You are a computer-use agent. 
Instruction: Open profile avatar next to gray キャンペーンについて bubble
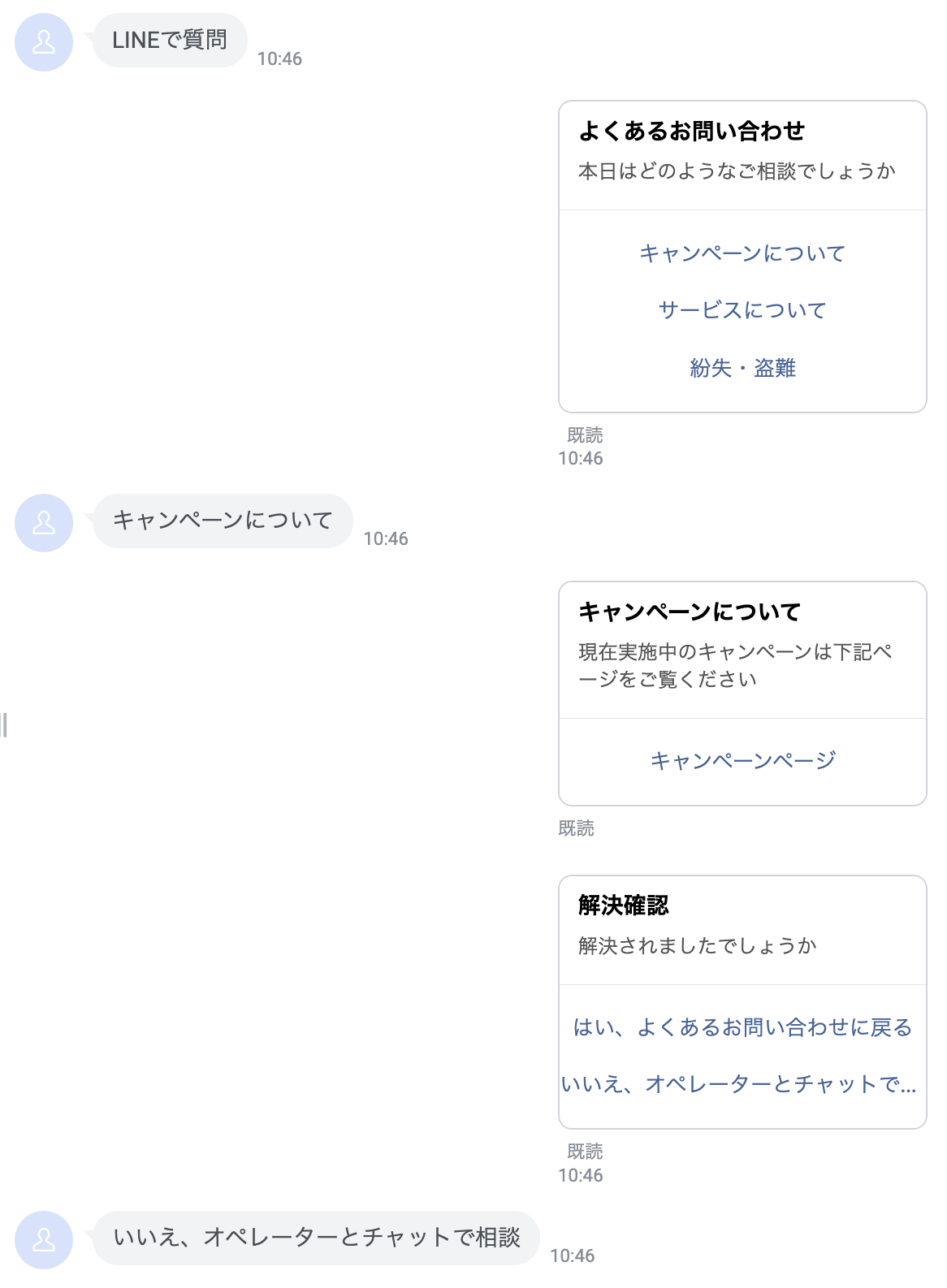click(44, 523)
